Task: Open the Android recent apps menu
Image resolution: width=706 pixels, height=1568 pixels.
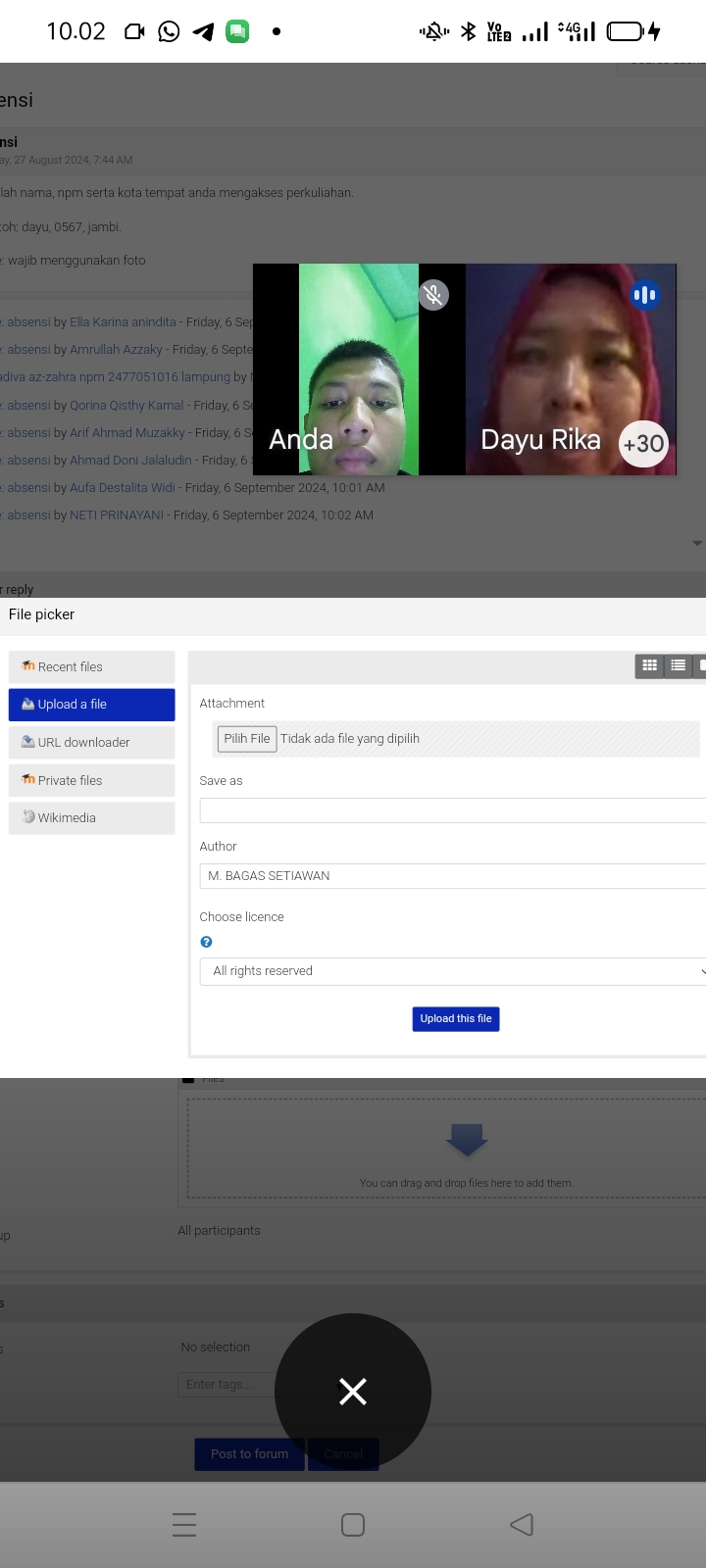Action: coord(184,1525)
